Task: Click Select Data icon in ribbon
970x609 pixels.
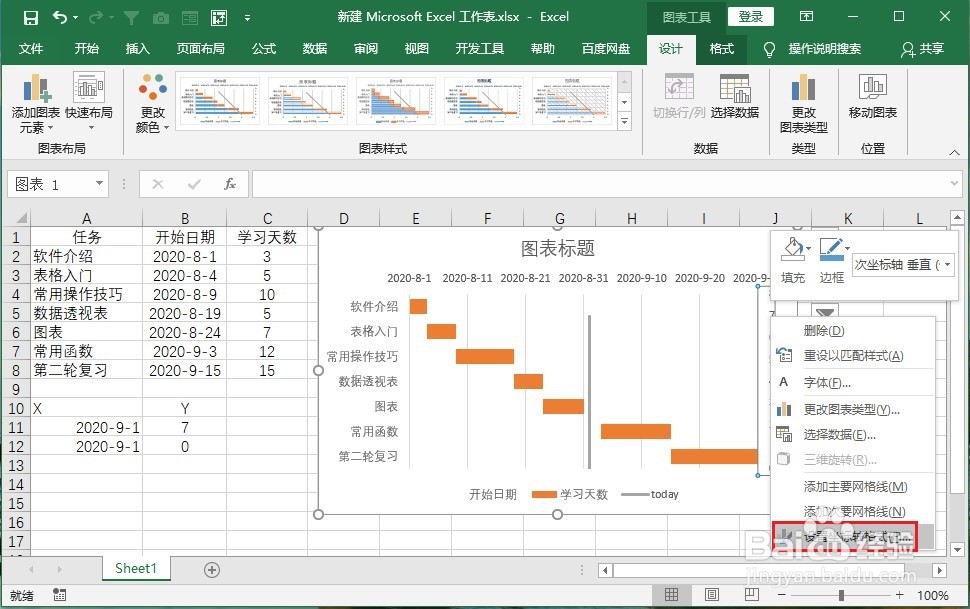Action: (x=734, y=96)
